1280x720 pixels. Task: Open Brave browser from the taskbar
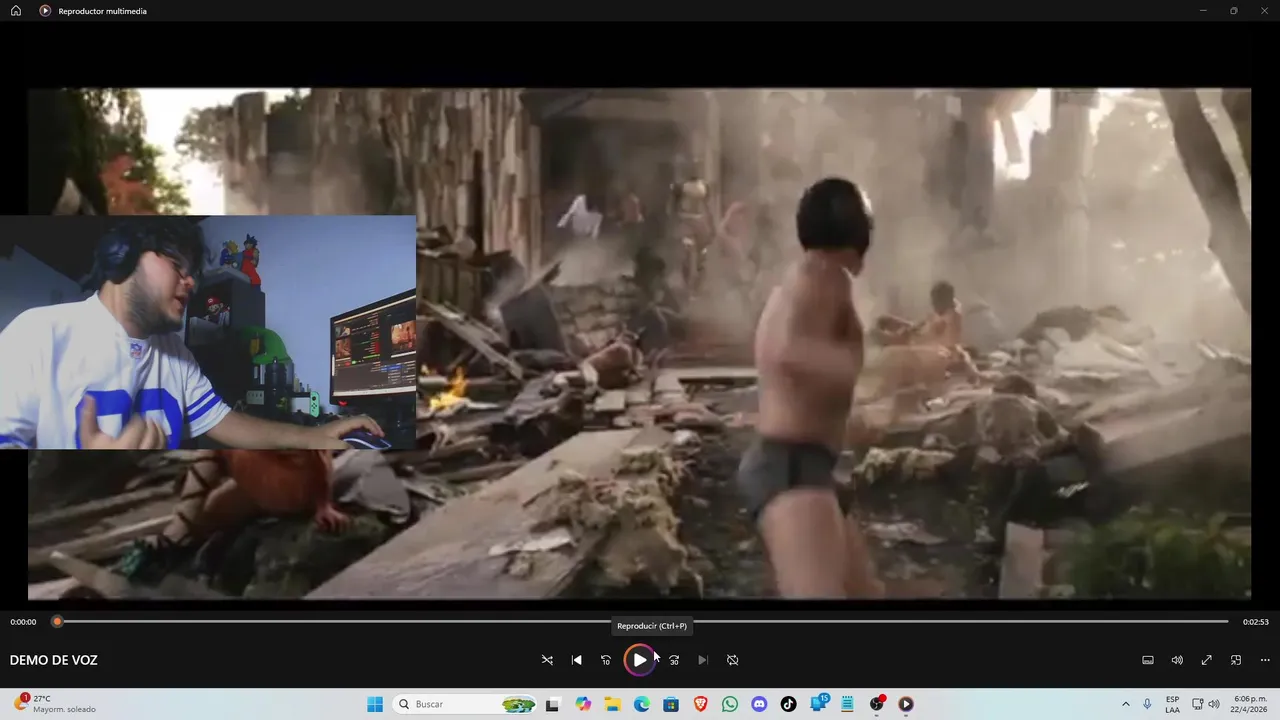(x=701, y=704)
